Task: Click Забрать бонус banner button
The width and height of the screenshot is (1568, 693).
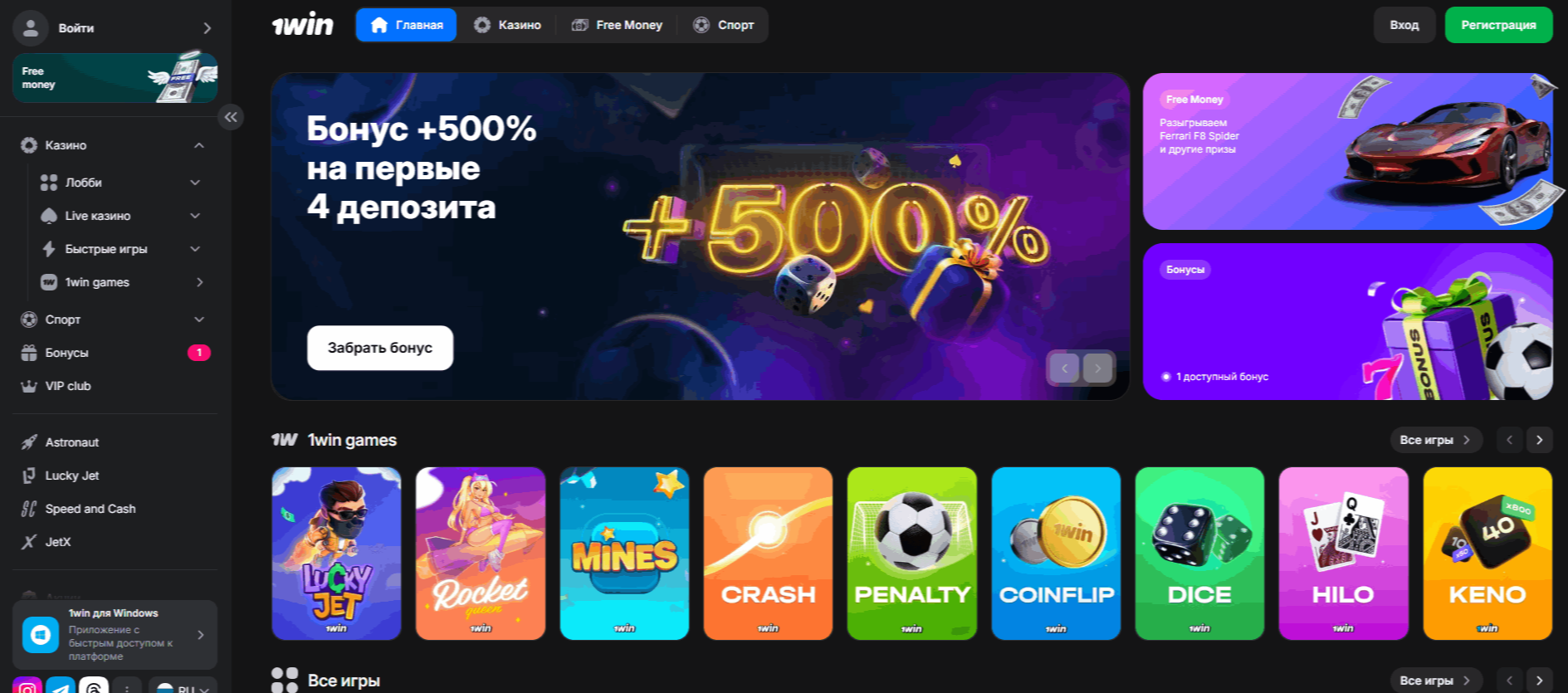Action: [x=380, y=348]
